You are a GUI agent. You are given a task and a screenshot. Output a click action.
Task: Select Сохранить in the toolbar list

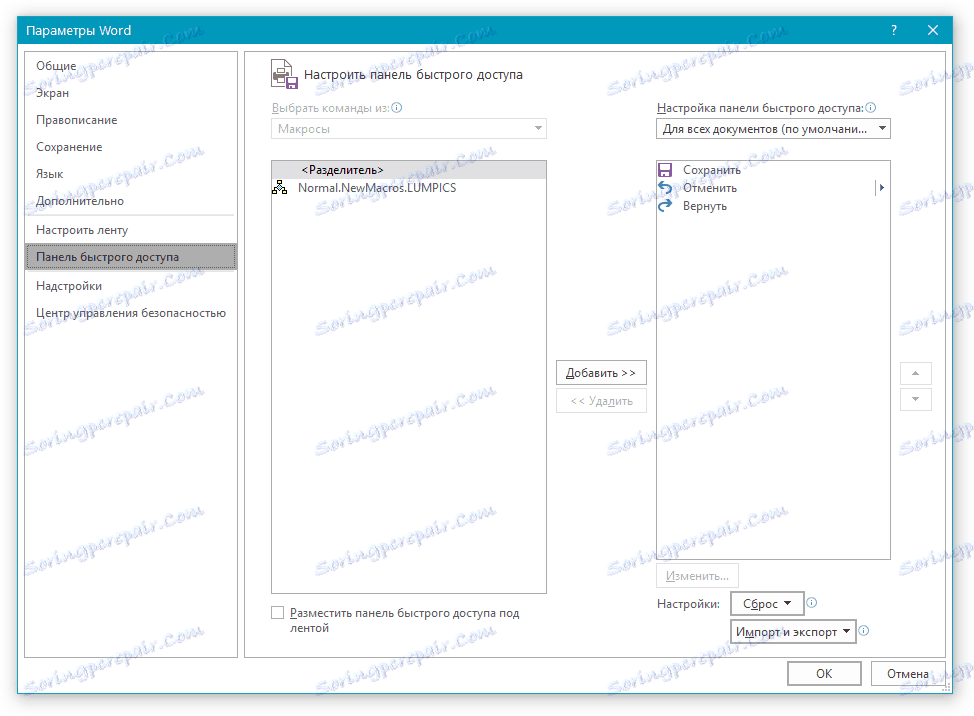pyautogui.click(x=773, y=170)
